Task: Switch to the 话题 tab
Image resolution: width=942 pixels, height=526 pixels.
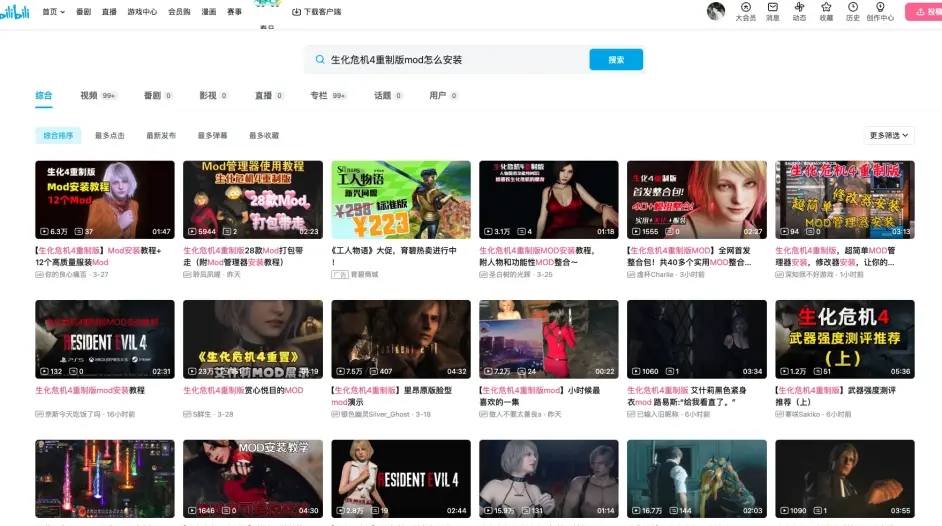Action: pyautogui.click(x=387, y=95)
